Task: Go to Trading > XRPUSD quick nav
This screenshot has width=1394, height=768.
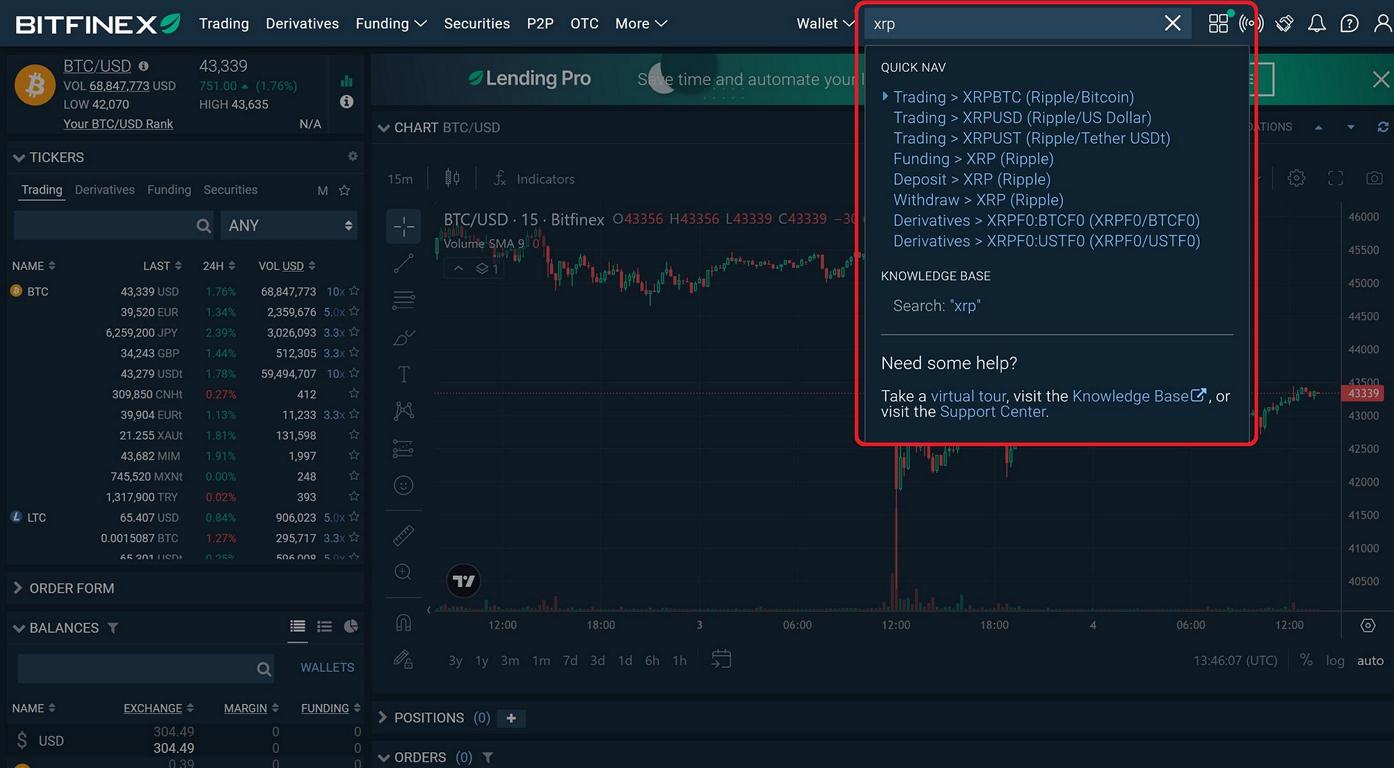Action: (x=1022, y=118)
